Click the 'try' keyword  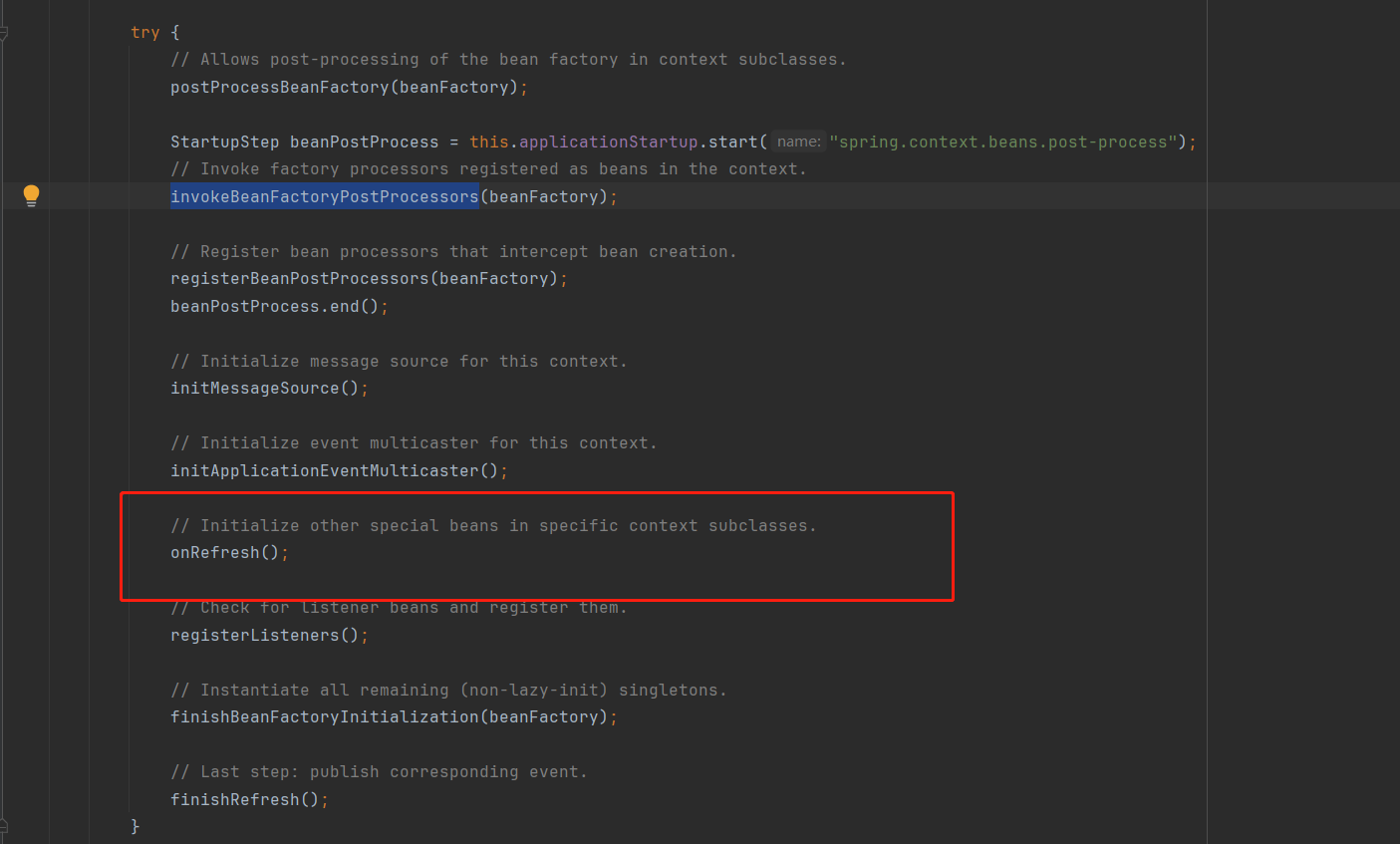tap(144, 33)
